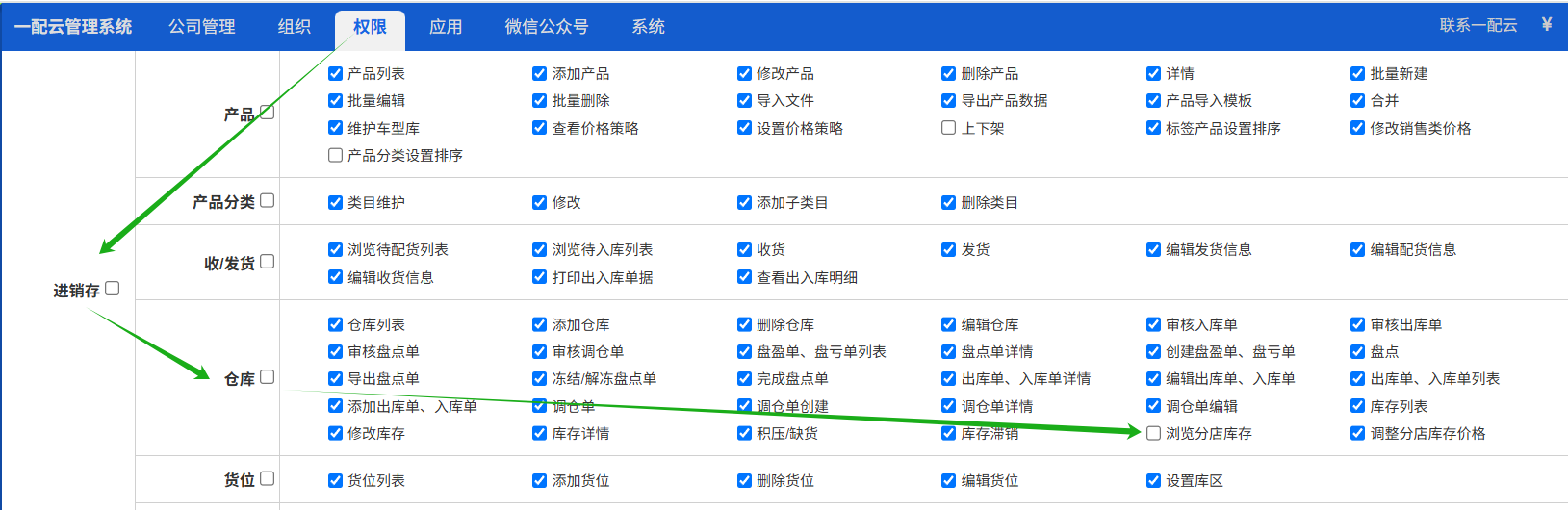
Task: Disable the 调整分店库存价格 permission
Action: point(1357,433)
